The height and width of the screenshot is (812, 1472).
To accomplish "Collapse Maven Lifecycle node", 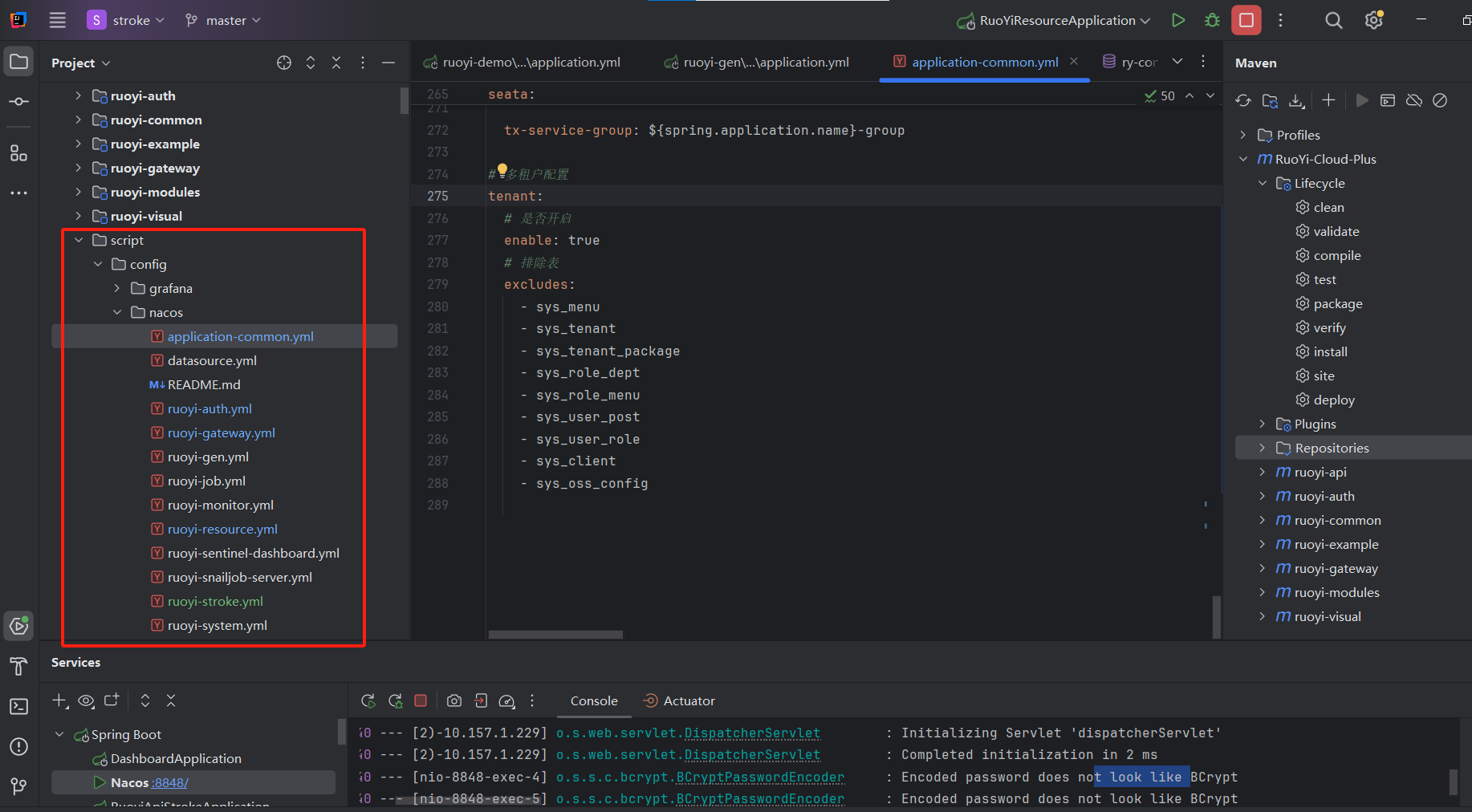I will click(x=1263, y=183).
